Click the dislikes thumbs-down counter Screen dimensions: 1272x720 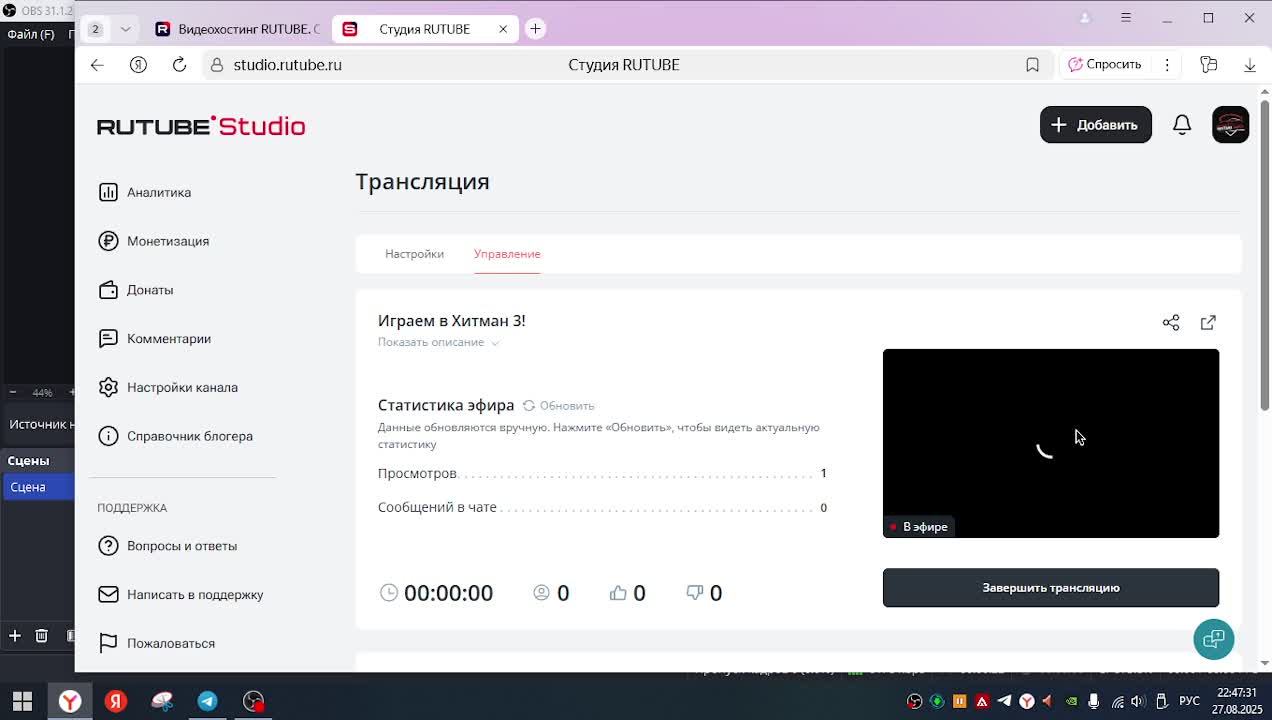coord(704,593)
